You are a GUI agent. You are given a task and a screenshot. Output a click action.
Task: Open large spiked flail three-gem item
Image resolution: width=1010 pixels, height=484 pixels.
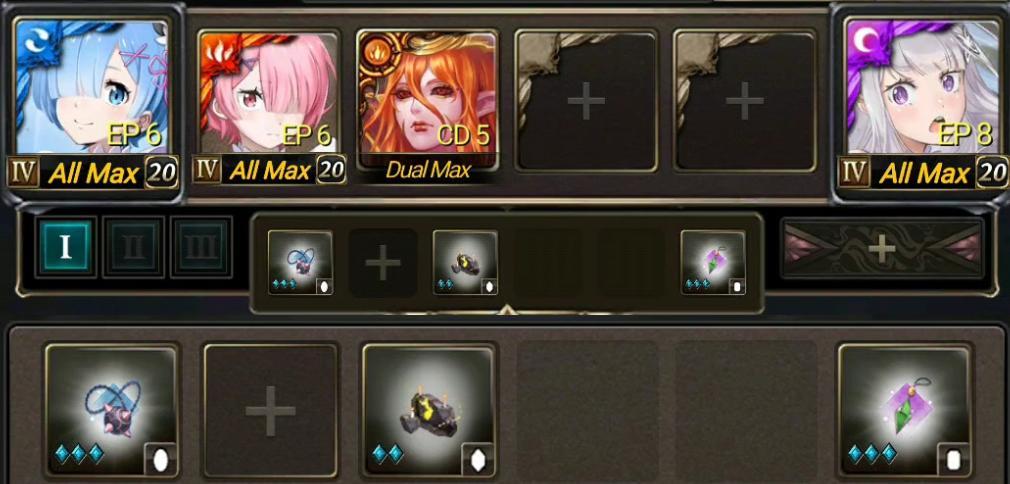pyautogui.click(x=111, y=411)
